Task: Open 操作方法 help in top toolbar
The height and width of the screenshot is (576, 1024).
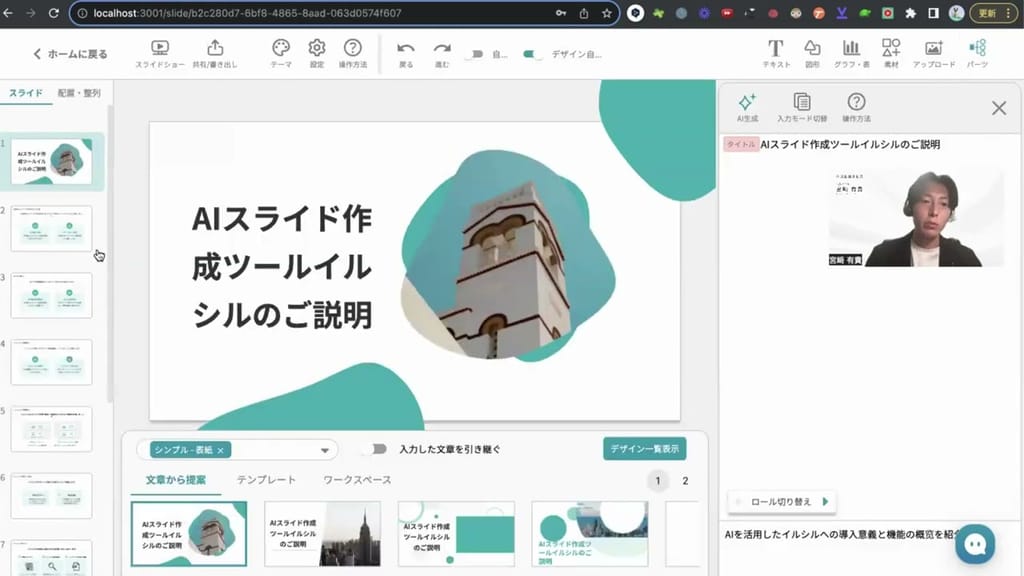Action: (353, 54)
